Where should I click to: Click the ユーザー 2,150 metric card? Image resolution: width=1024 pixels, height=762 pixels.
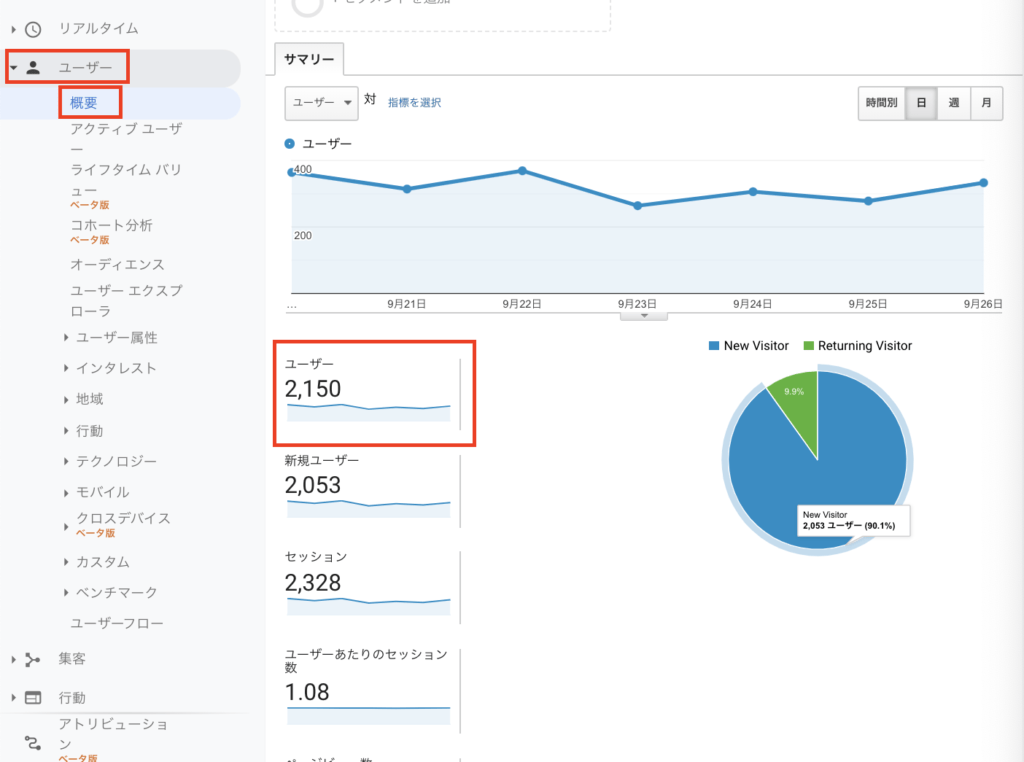coord(372,393)
